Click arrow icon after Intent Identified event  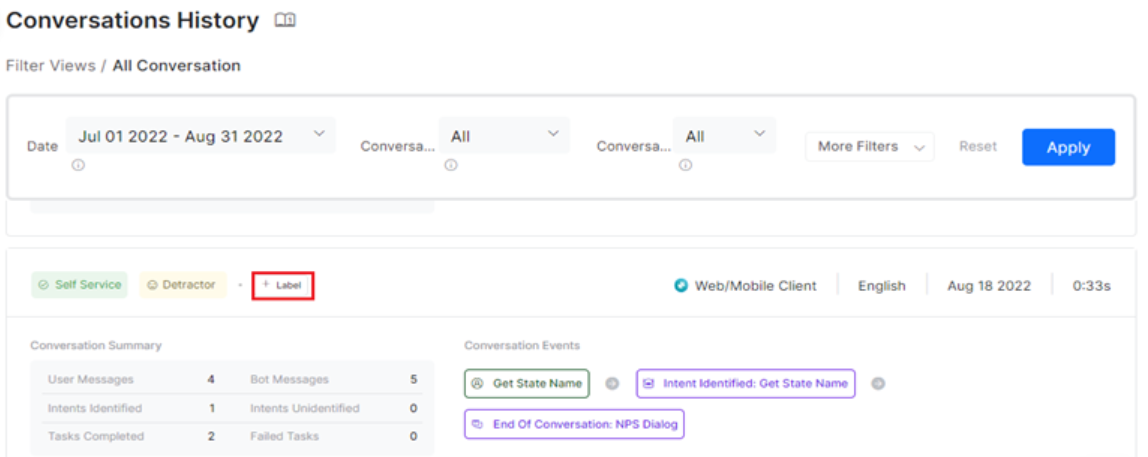878,383
